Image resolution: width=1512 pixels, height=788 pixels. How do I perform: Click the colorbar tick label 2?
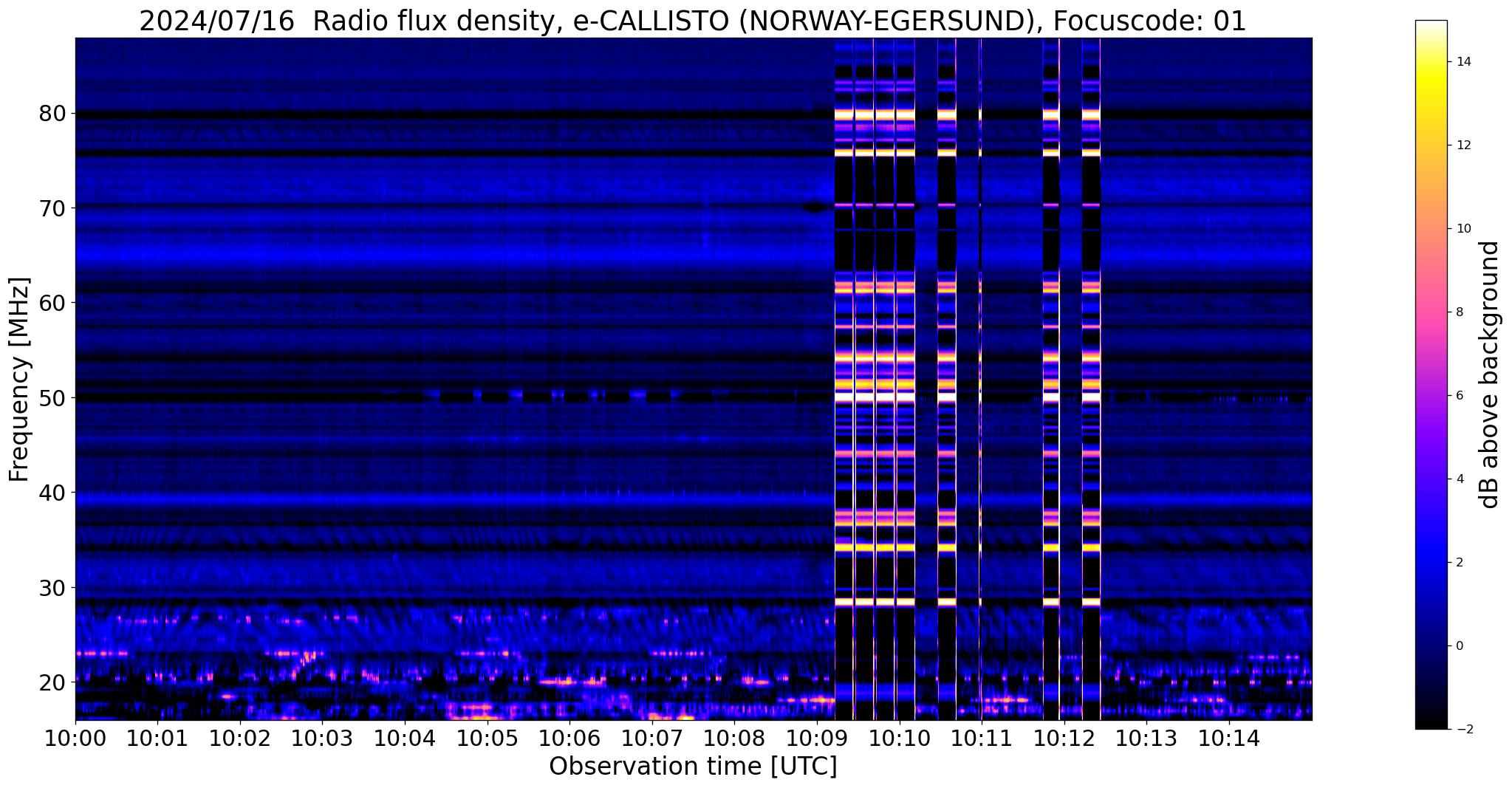1458,563
